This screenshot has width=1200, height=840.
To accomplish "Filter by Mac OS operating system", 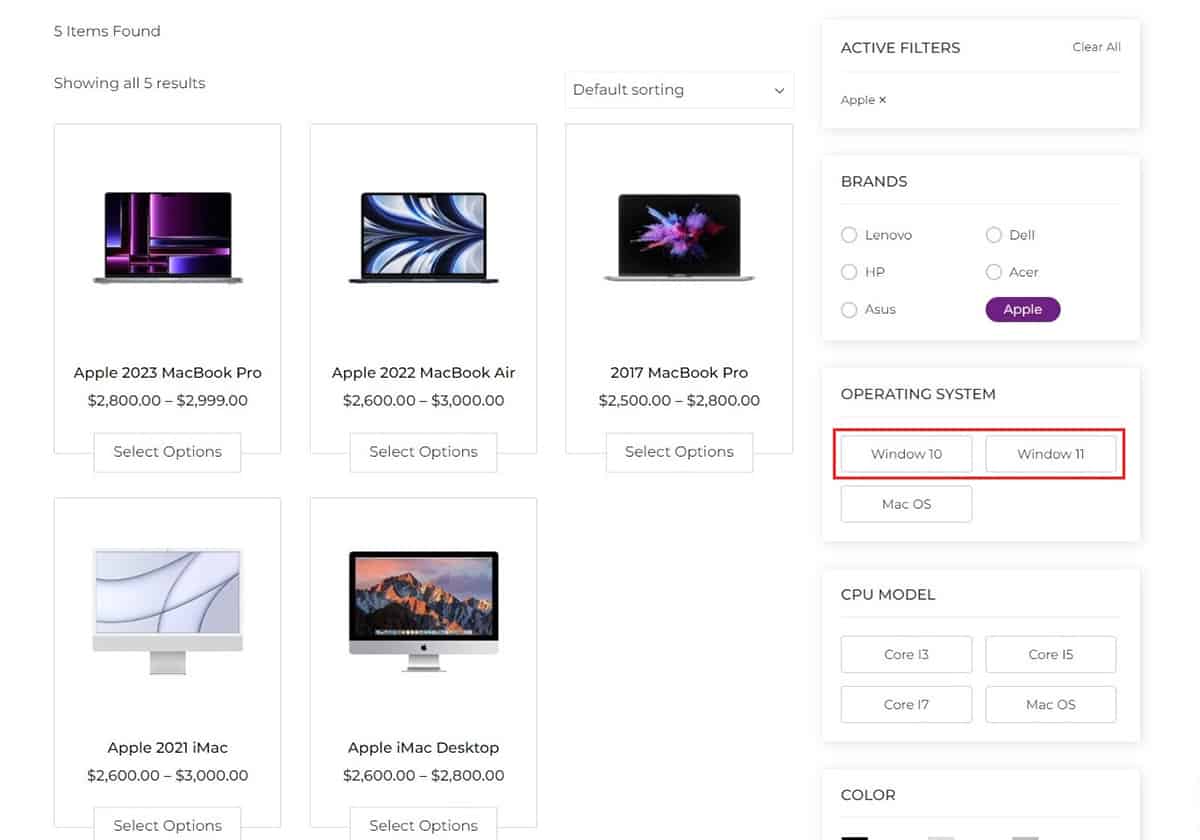I will (906, 504).
